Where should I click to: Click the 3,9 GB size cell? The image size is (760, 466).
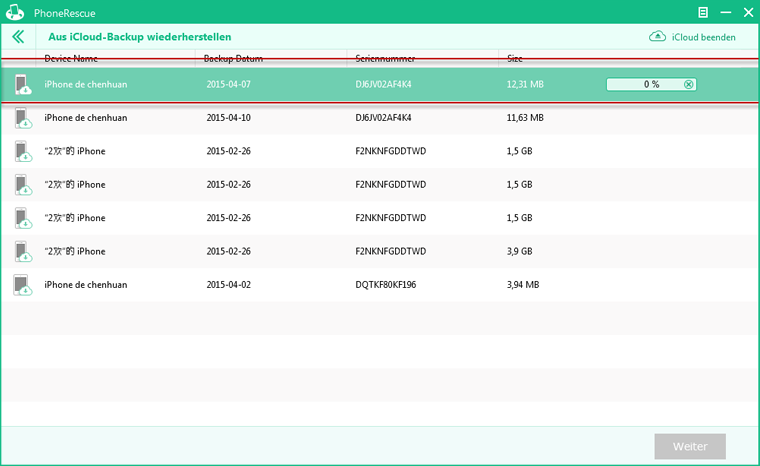tap(519, 251)
